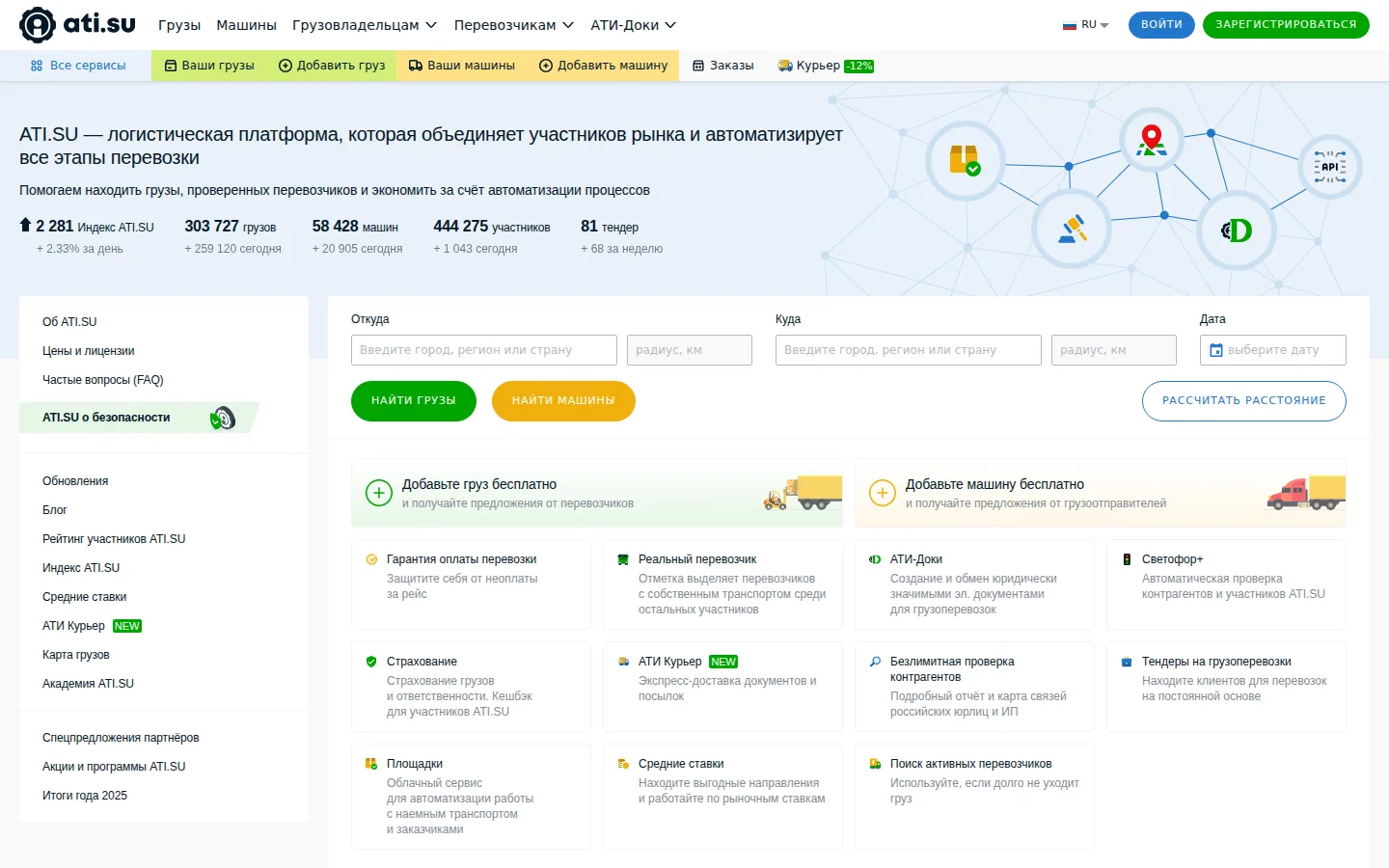Click the Войти button

[1161, 25]
